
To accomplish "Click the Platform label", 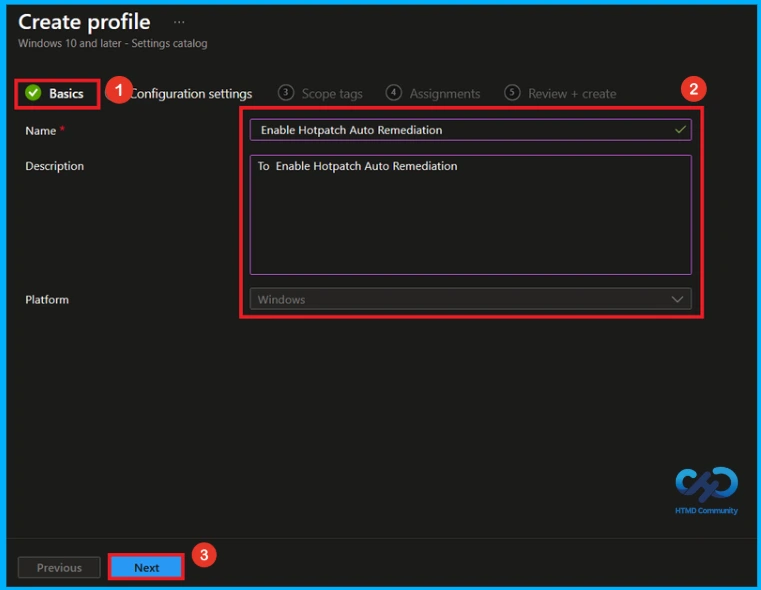I will pos(47,299).
